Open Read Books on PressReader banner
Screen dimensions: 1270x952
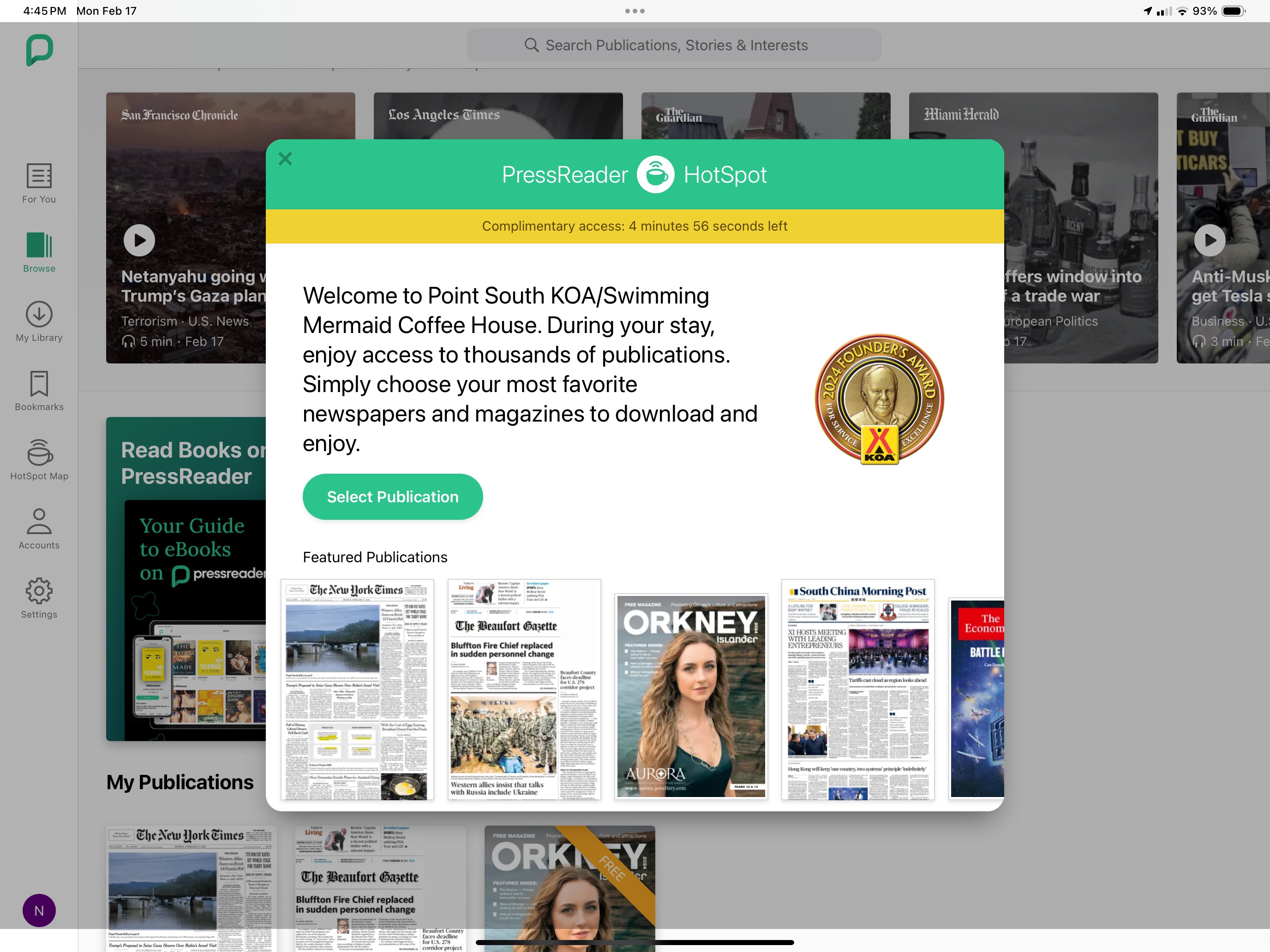coord(186,579)
